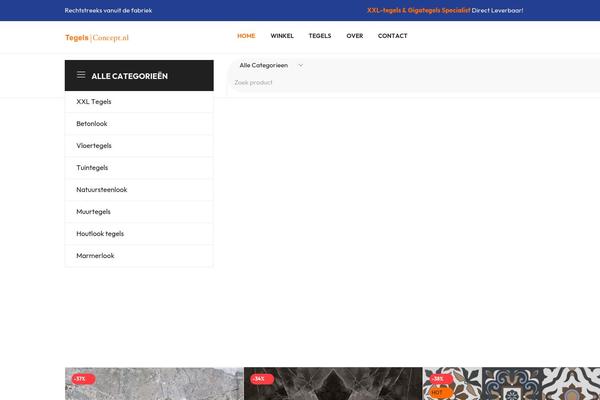Open the CONTACT menu item

(393, 36)
